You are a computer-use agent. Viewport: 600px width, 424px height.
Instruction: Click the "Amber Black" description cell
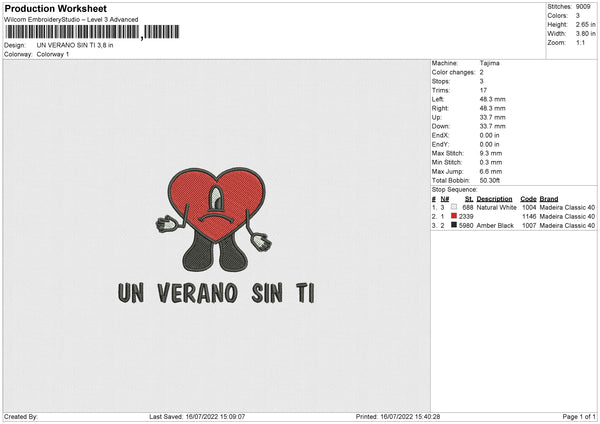495,226
